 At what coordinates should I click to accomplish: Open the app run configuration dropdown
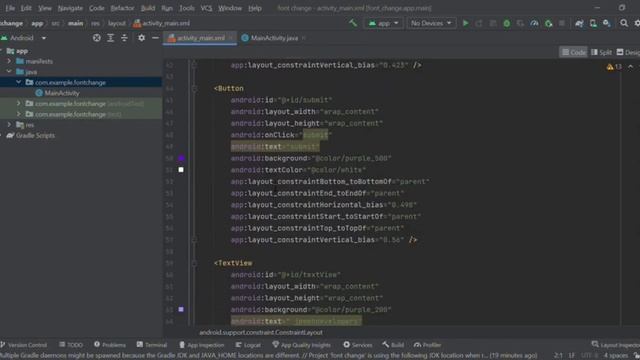[384, 23]
